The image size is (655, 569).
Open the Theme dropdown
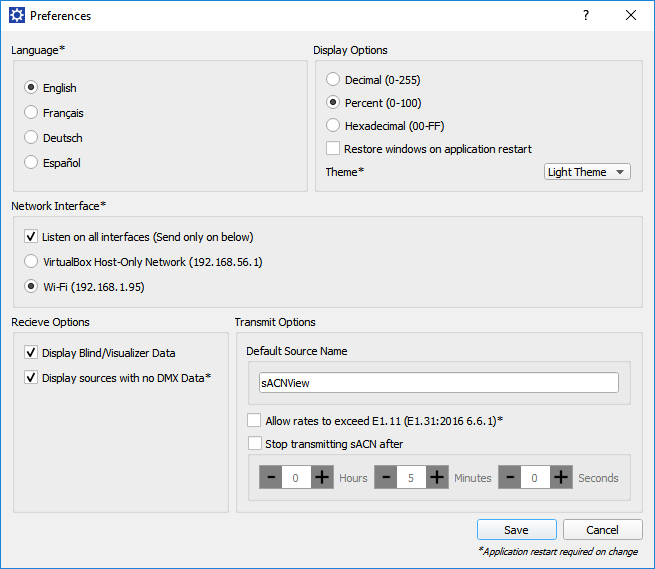(x=587, y=172)
